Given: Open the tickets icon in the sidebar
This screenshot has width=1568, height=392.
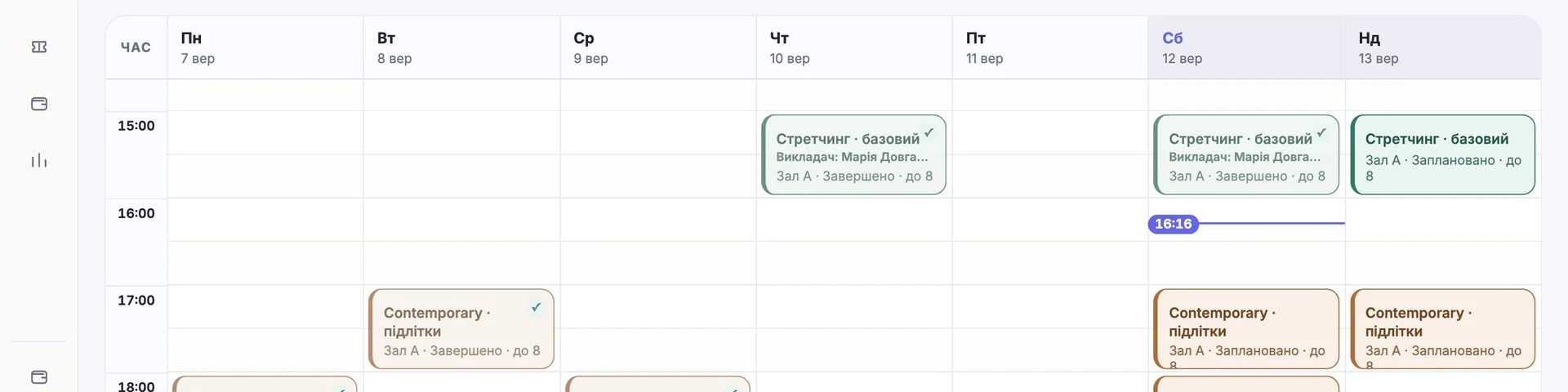Looking at the screenshot, I should pos(39,47).
